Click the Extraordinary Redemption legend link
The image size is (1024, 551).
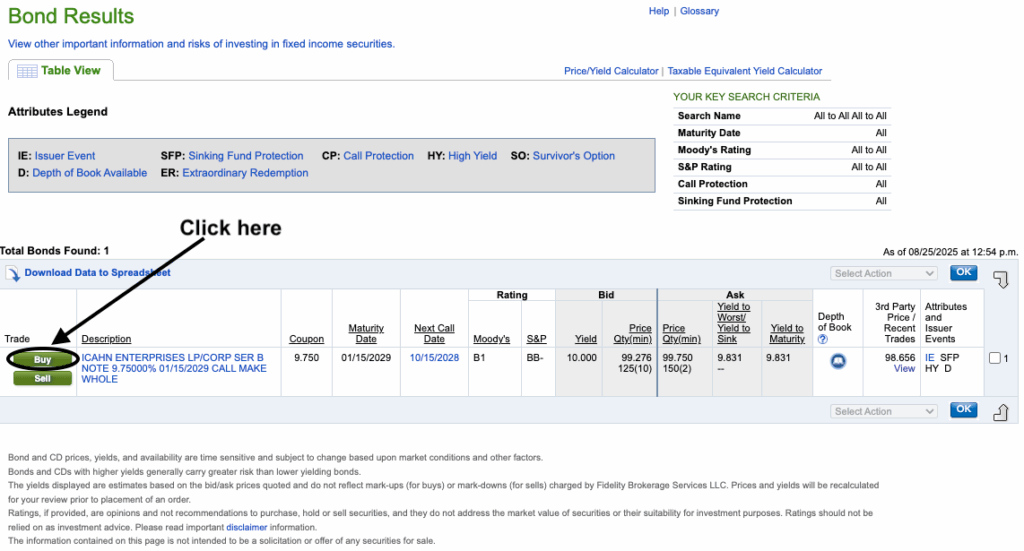point(245,173)
